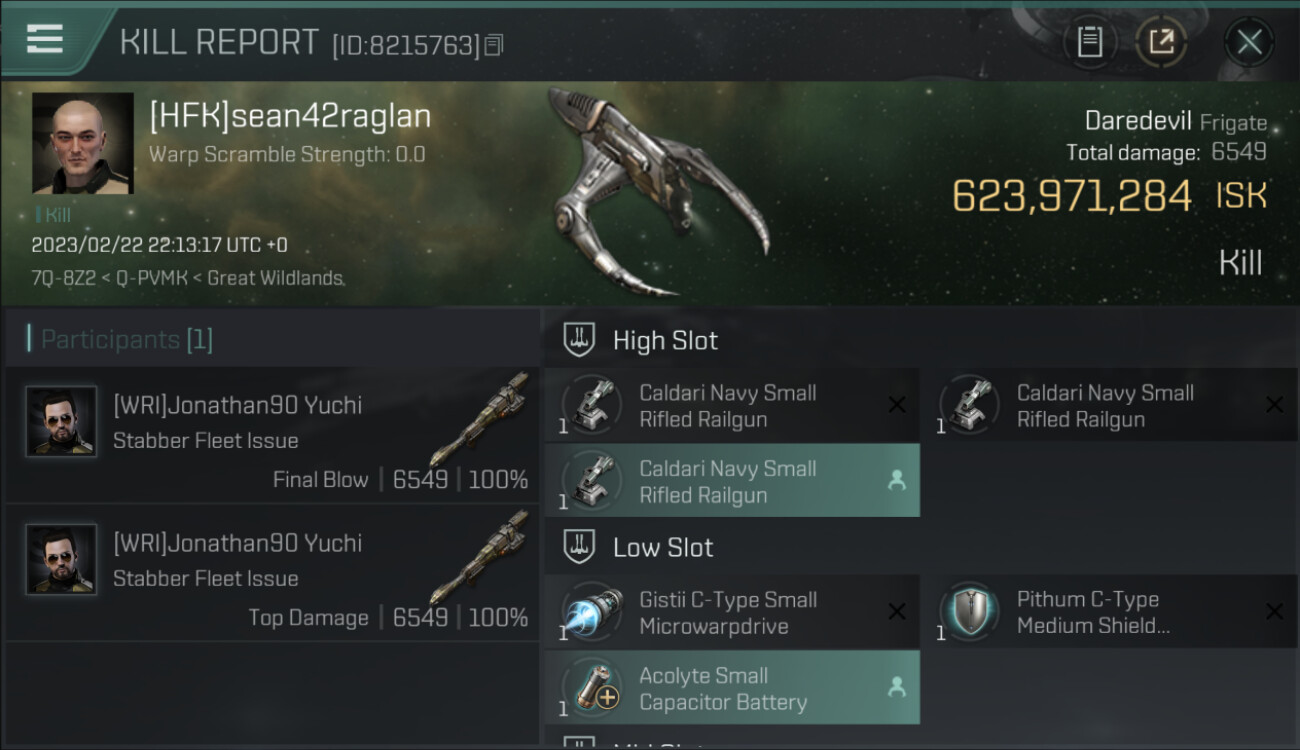Close the kill report window
The height and width of the screenshot is (750, 1300).
point(1249,42)
